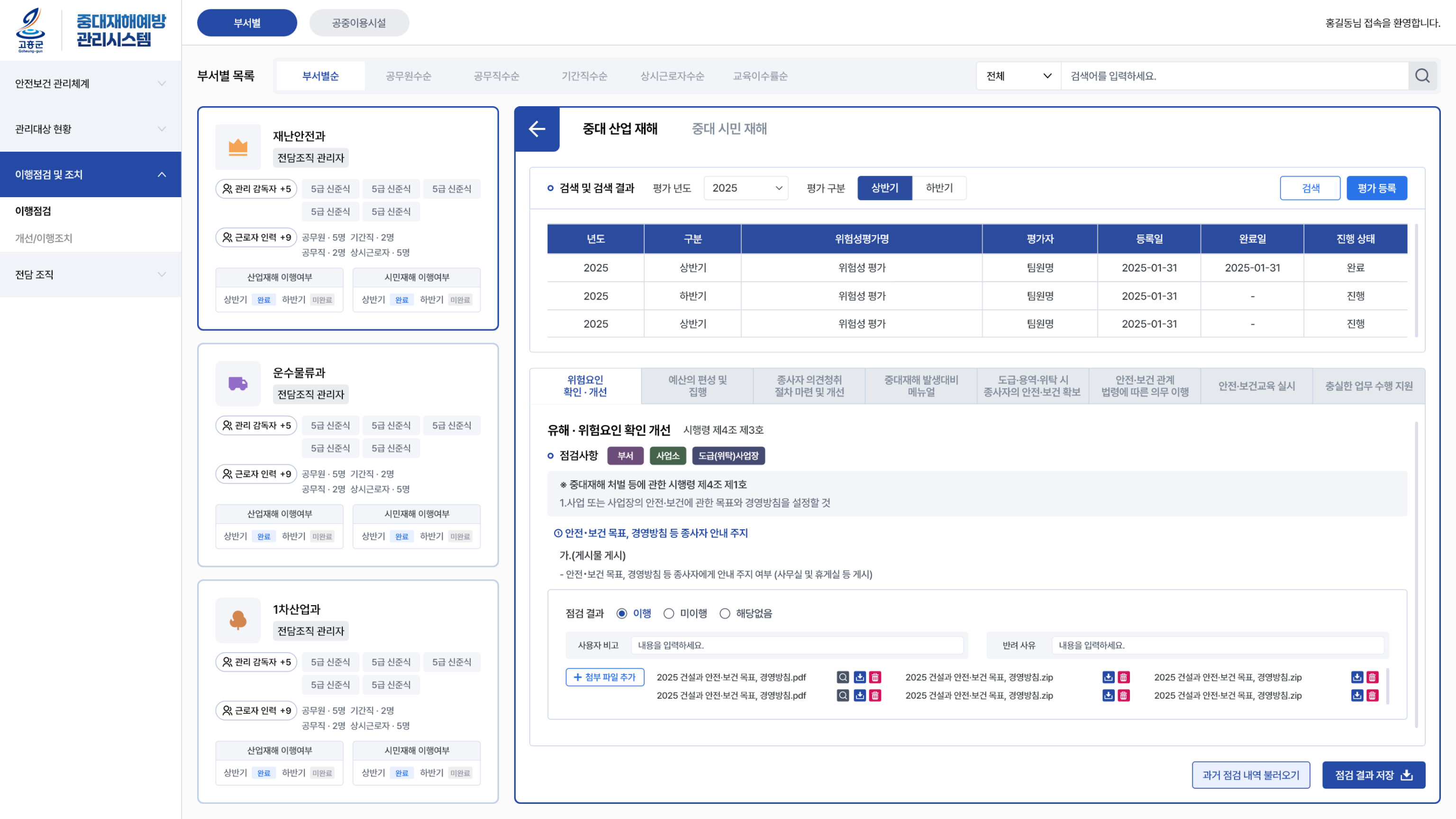The height and width of the screenshot is (819, 1456).
Task: Download the first pdf attachment
Action: coord(859,677)
